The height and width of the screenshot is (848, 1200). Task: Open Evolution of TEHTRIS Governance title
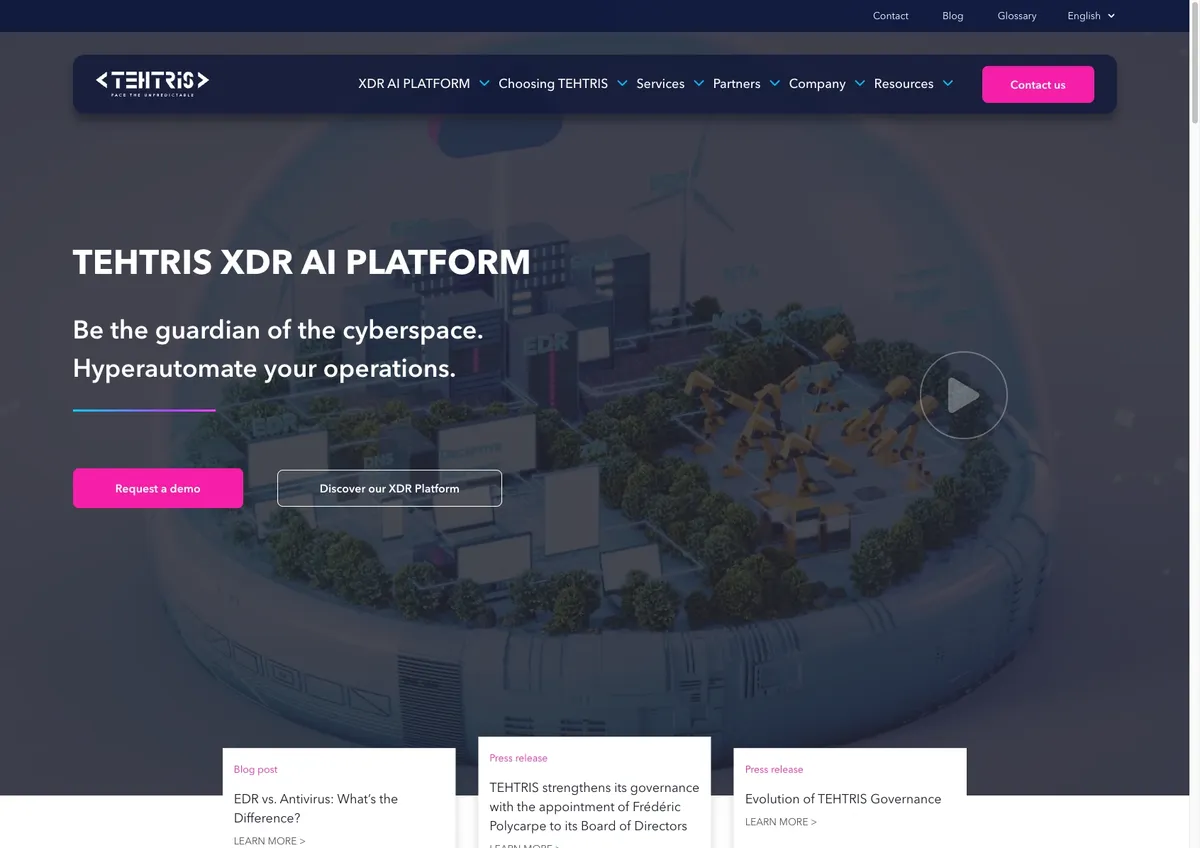pyautogui.click(x=843, y=799)
